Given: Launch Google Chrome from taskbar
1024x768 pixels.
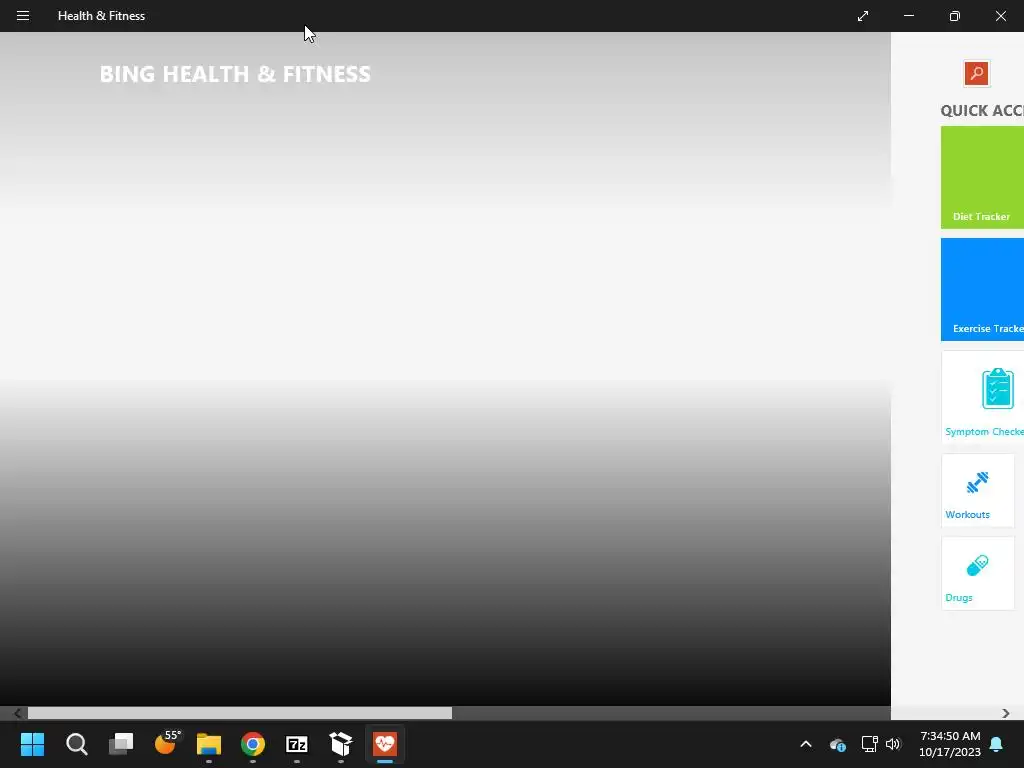Looking at the screenshot, I should coord(253,744).
